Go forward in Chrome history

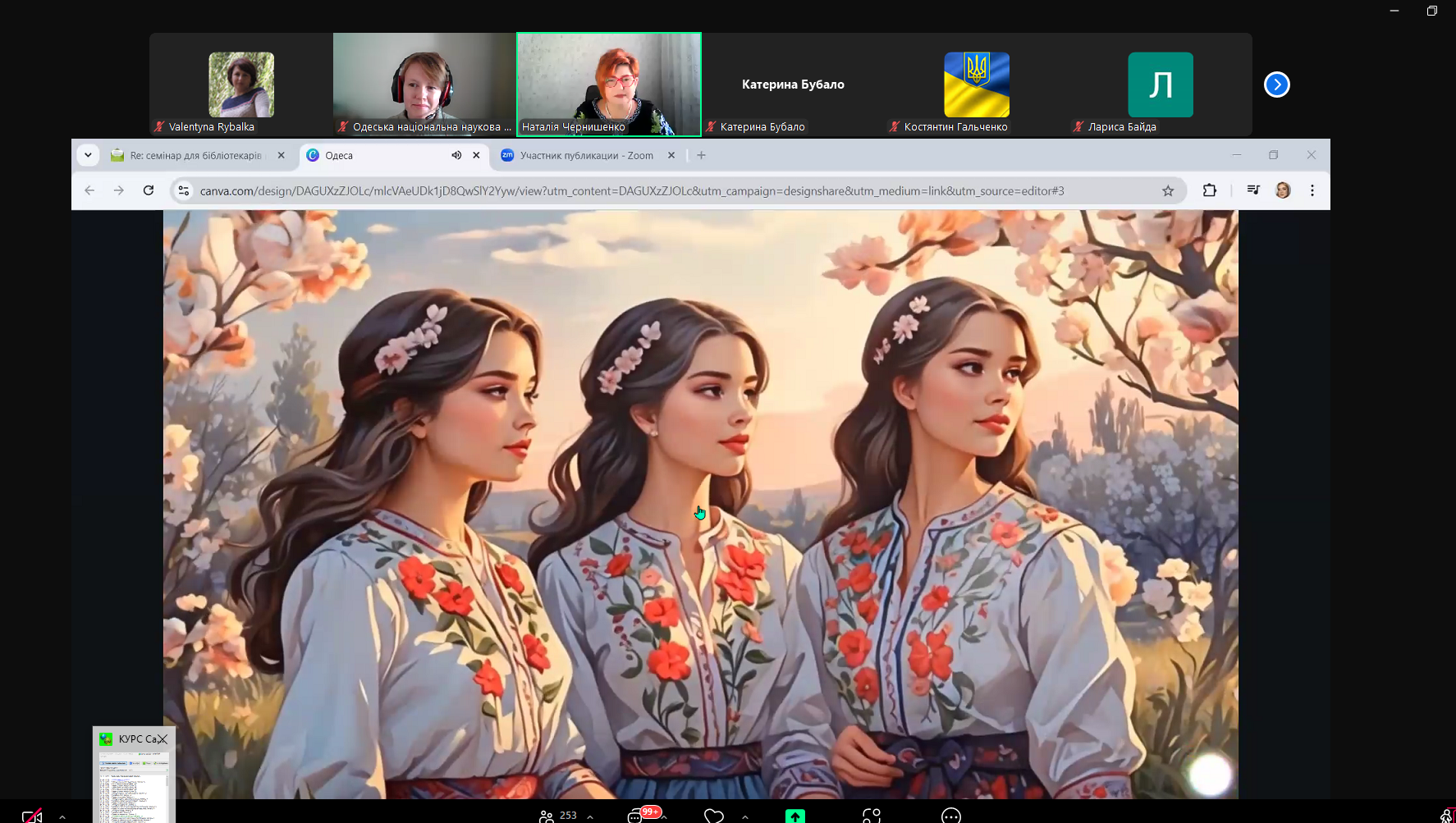(119, 190)
